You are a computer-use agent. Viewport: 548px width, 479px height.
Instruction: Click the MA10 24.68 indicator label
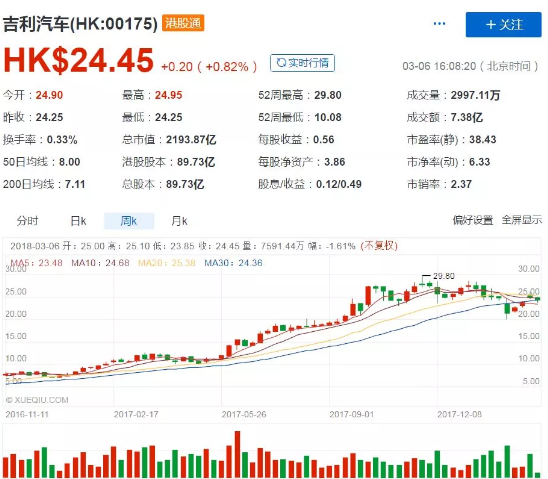(x=100, y=263)
